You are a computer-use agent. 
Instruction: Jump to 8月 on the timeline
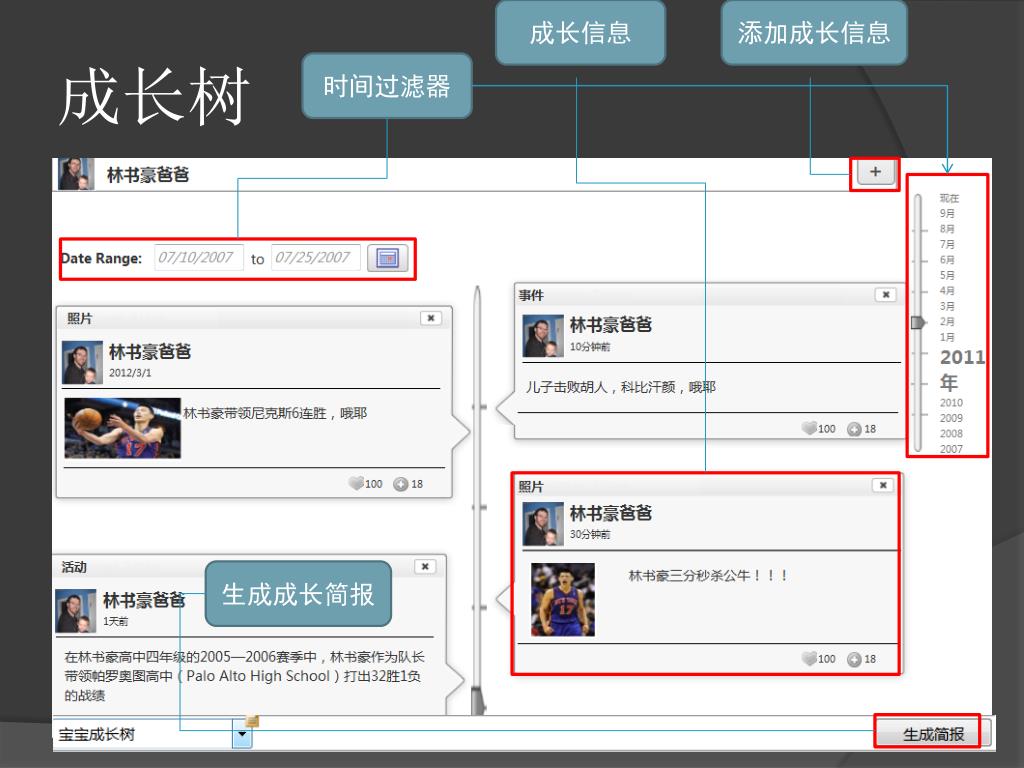[x=947, y=229]
